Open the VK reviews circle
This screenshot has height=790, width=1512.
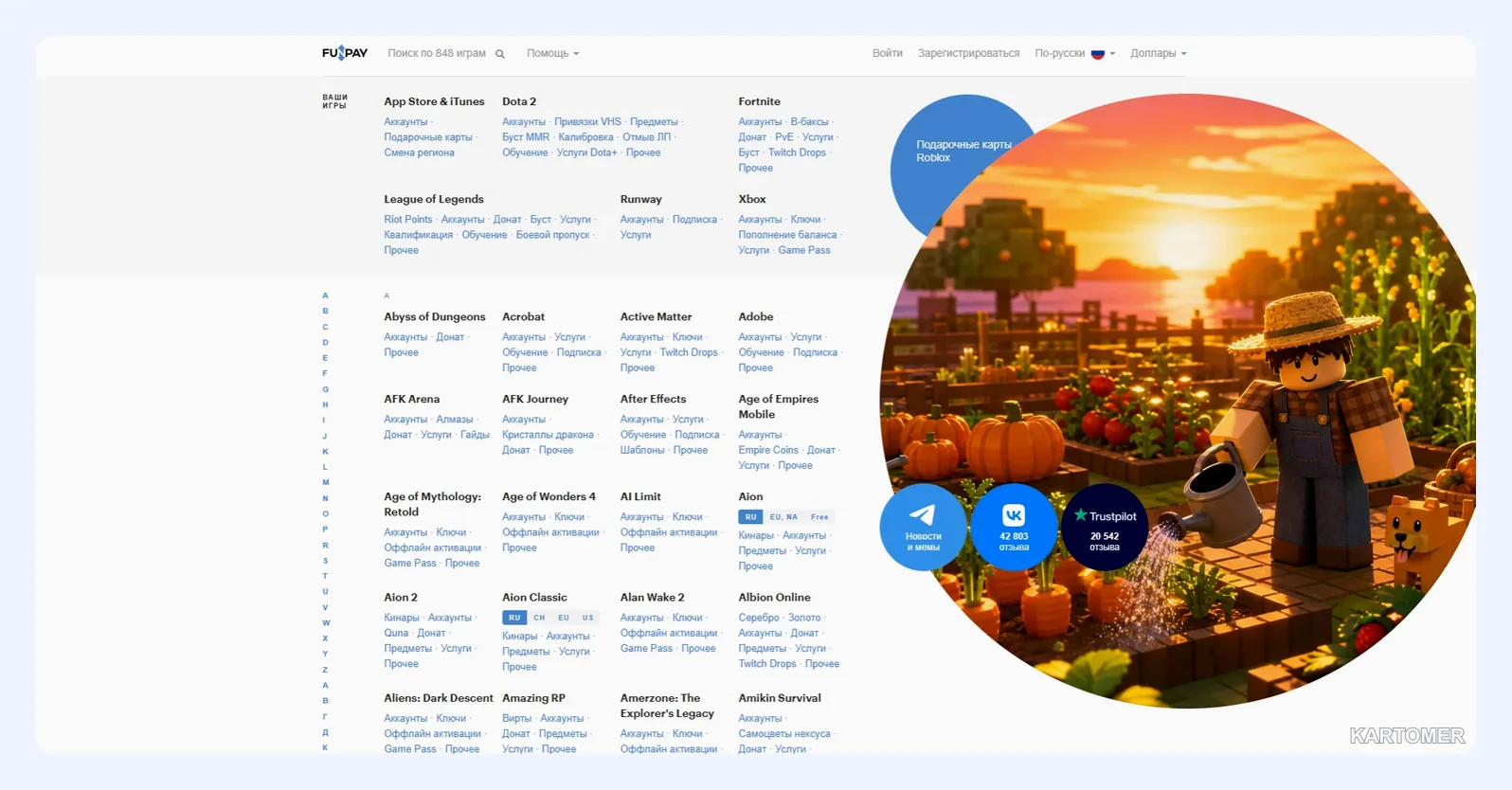coord(1014,527)
